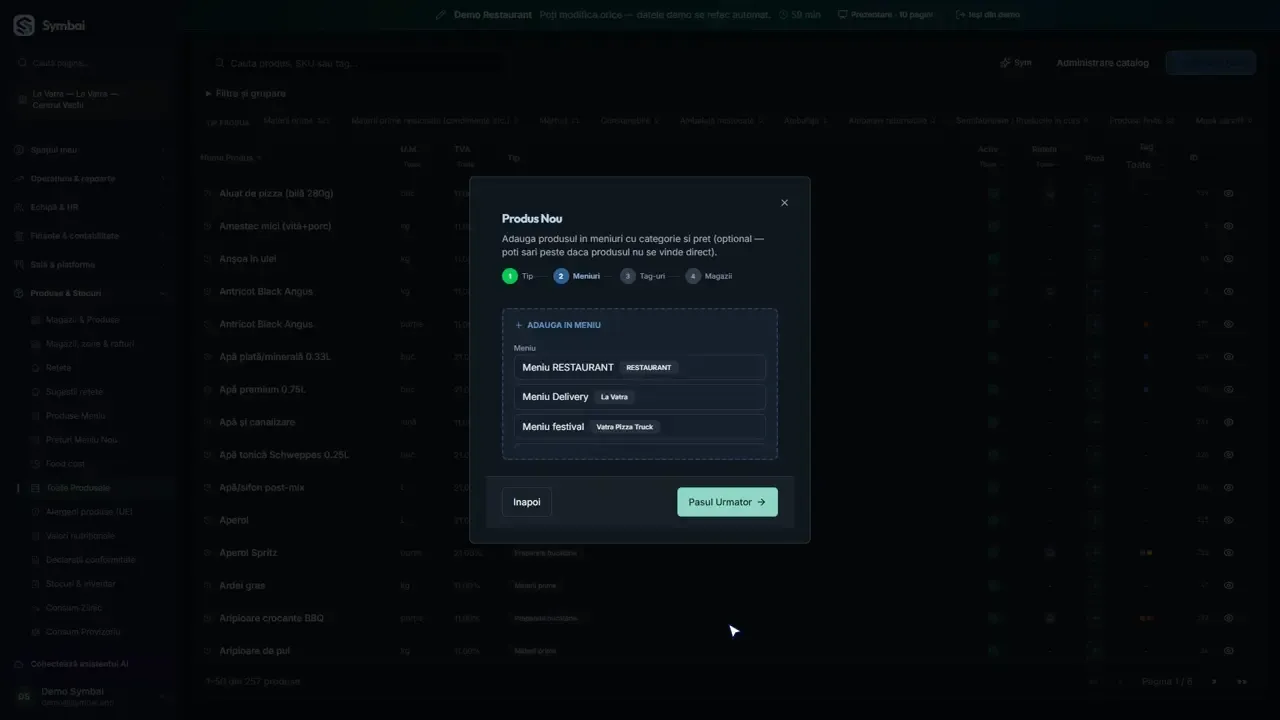This screenshot has height=720, width=1280.
Task: Click eye icon for Ardei gras row
Action: click(x=1228, y=585)
